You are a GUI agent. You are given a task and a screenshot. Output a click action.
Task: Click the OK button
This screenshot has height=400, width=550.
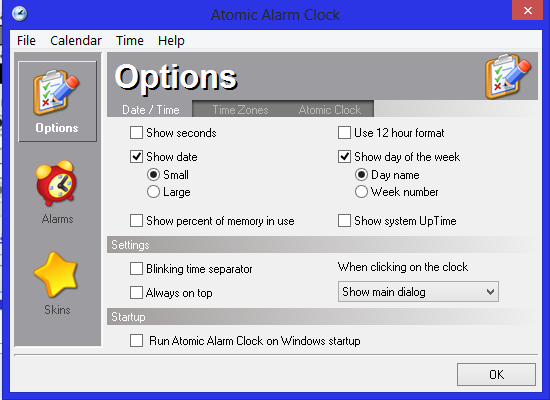point(496,374)
